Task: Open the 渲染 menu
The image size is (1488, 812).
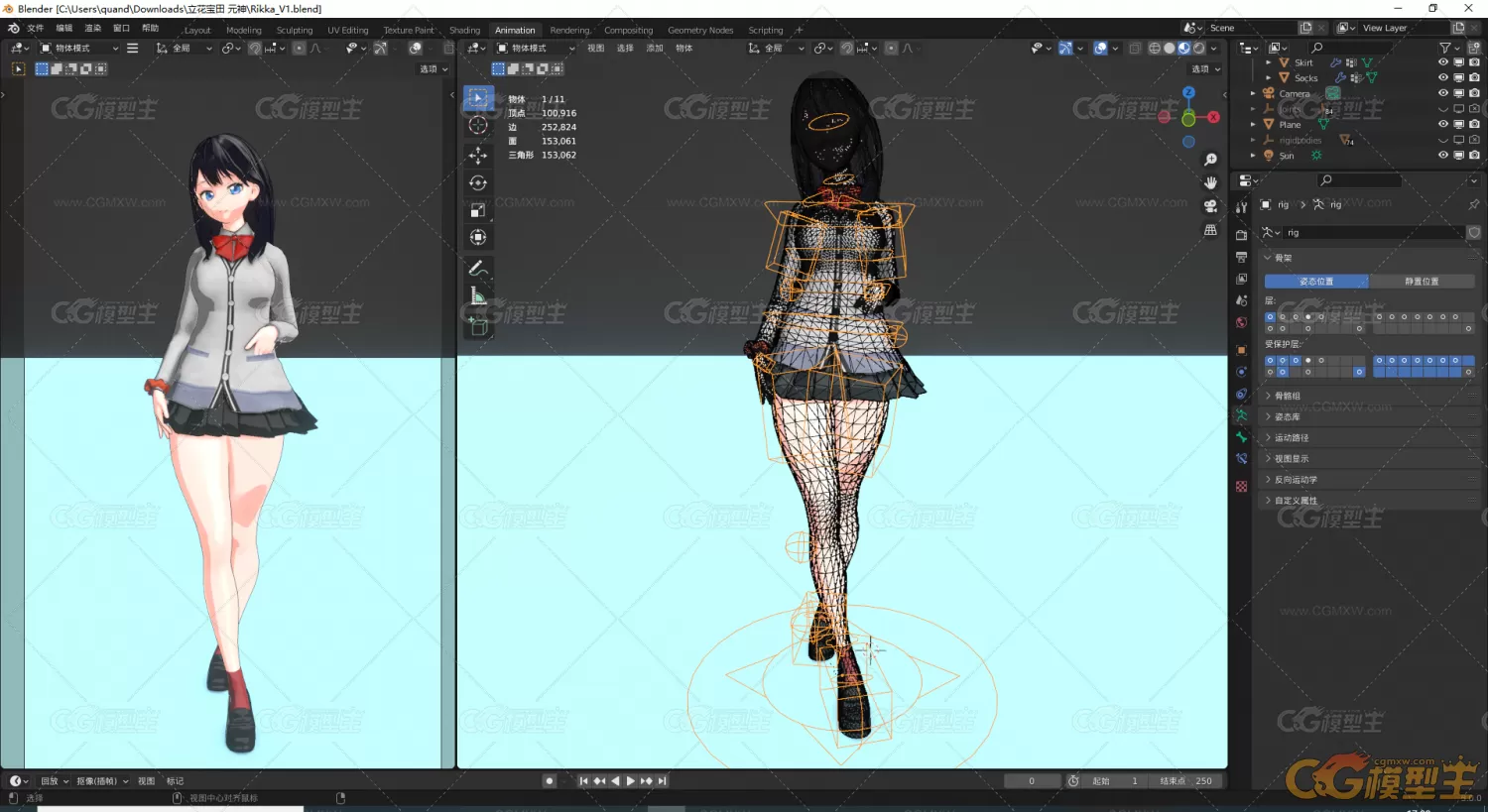Action: (92, 29)
